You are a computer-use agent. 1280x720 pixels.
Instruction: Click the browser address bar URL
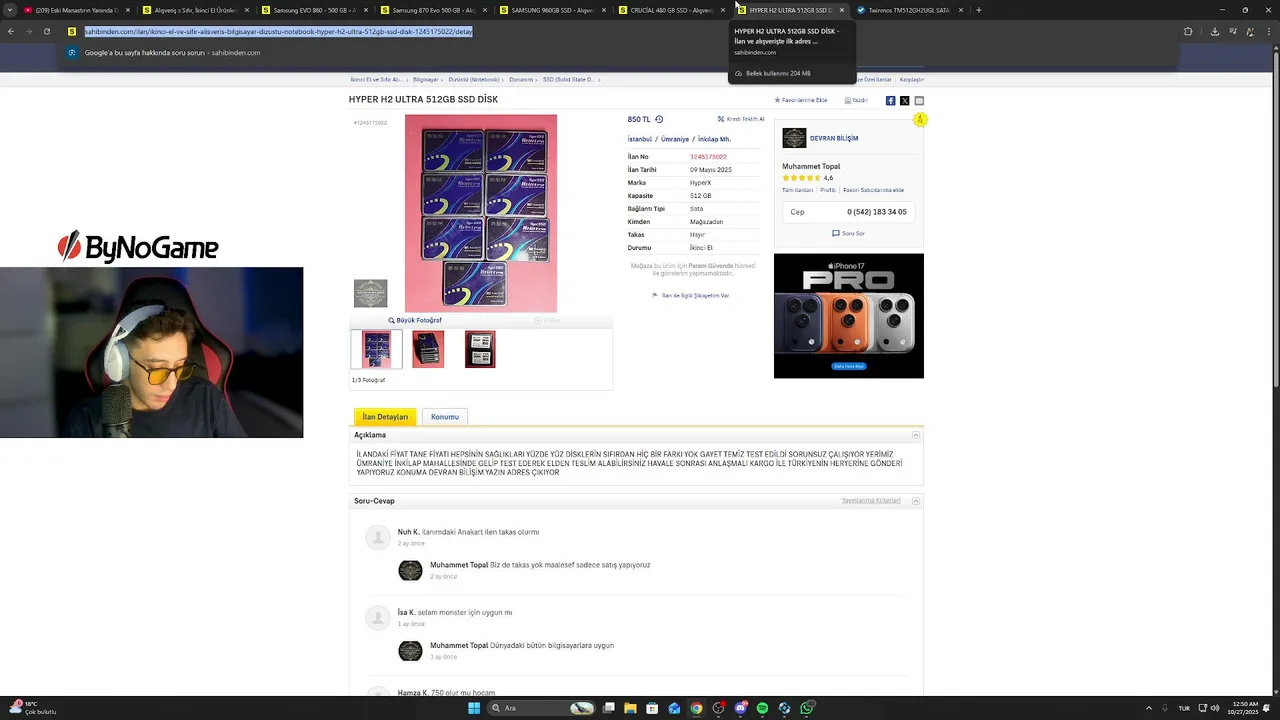(x=278, y=31)
